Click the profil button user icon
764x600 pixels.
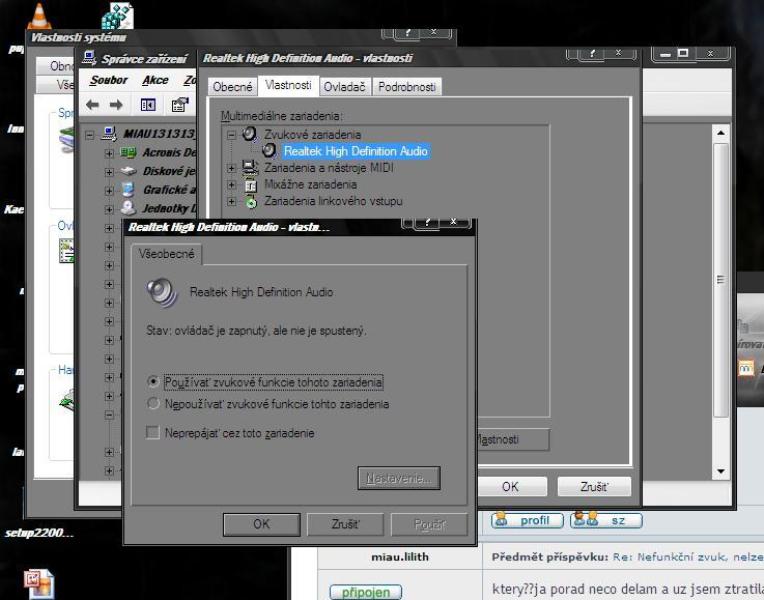tap(501, 520)
